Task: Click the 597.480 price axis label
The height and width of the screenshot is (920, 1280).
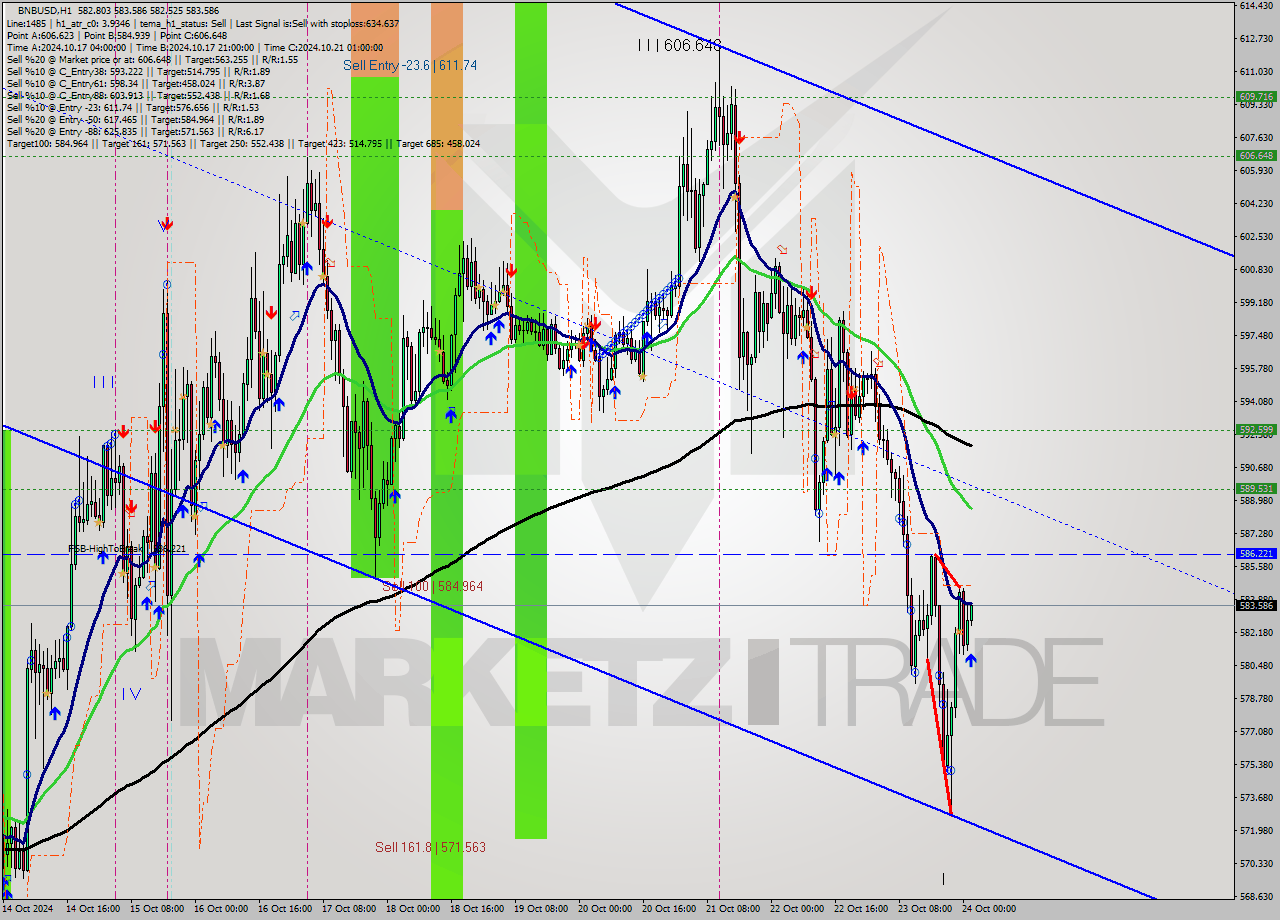Action: point(1256,336)
